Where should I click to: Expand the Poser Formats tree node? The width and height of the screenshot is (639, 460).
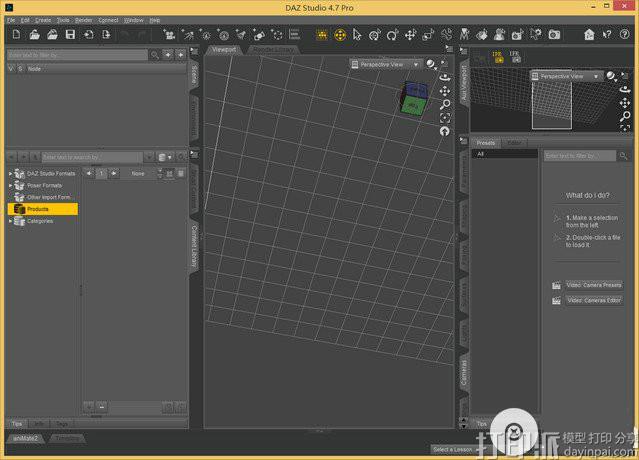[11, 185]
